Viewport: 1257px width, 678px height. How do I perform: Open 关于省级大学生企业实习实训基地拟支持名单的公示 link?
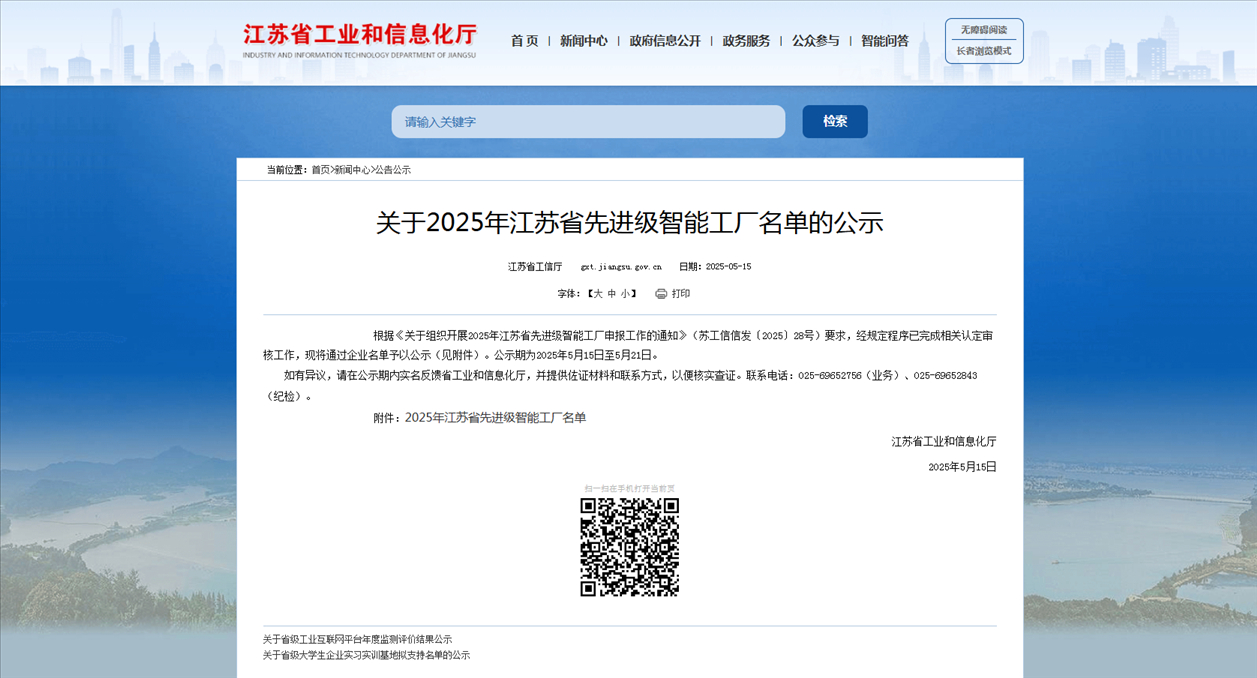tap(366, 655)
